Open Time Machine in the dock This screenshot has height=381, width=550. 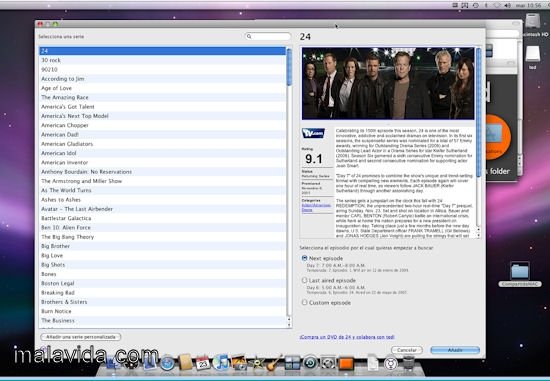310,363
